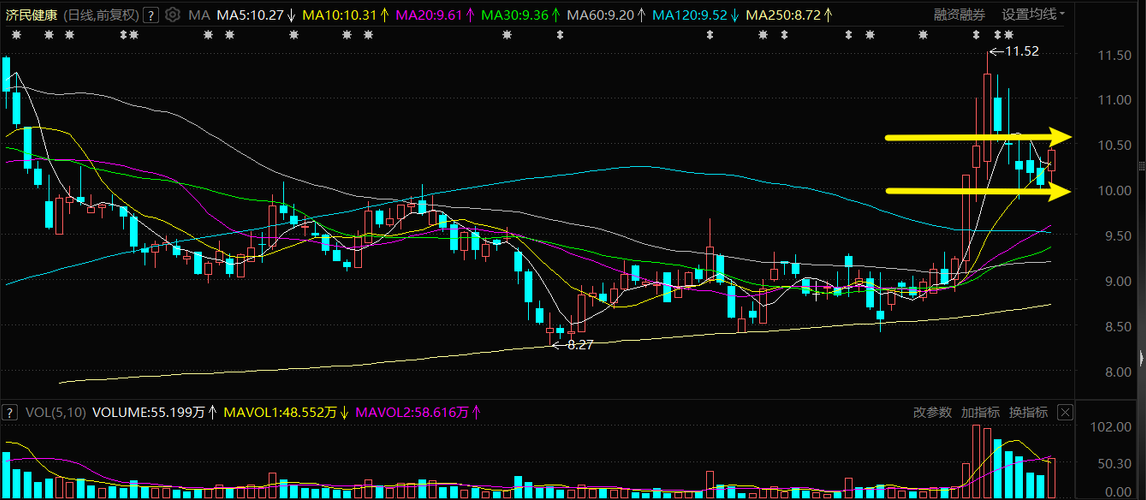Click 改参数 to modify indicator parameters
This screenshot has height=500, width=1146.
click(932, 412)
